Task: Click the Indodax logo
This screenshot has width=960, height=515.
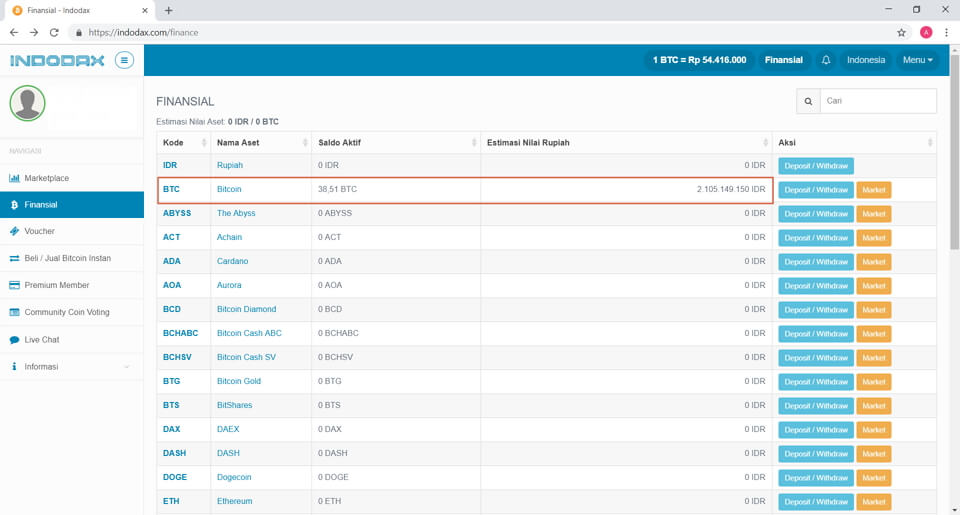Action: (x=57, y=60)
